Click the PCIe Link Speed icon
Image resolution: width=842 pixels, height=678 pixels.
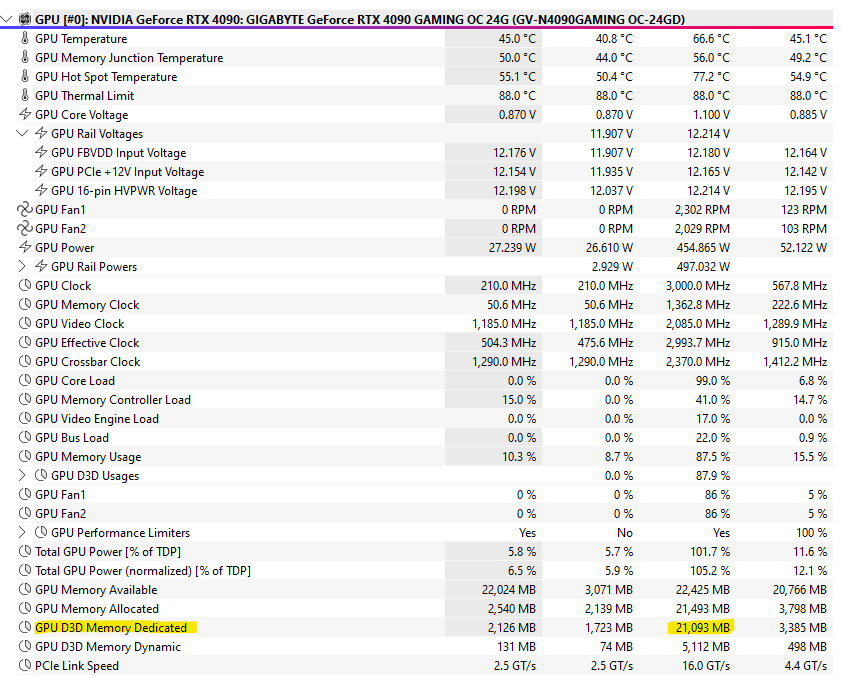[x=25, y=666]
